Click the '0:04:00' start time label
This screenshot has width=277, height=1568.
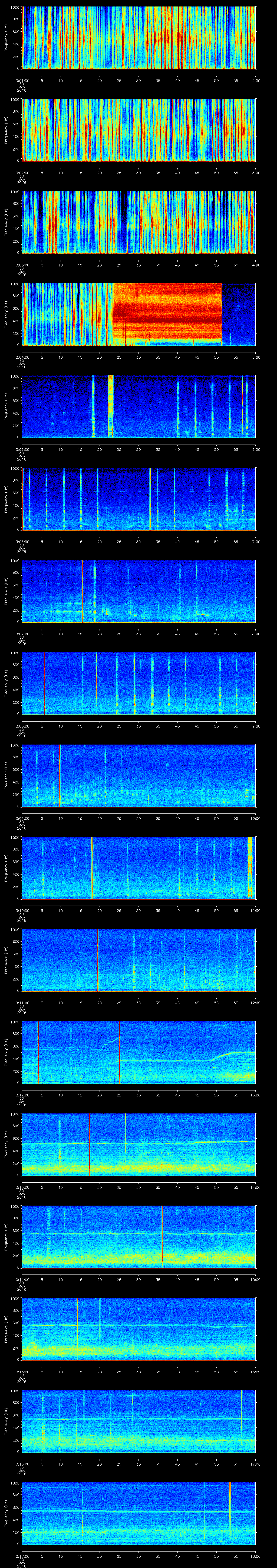pos(22,357)
